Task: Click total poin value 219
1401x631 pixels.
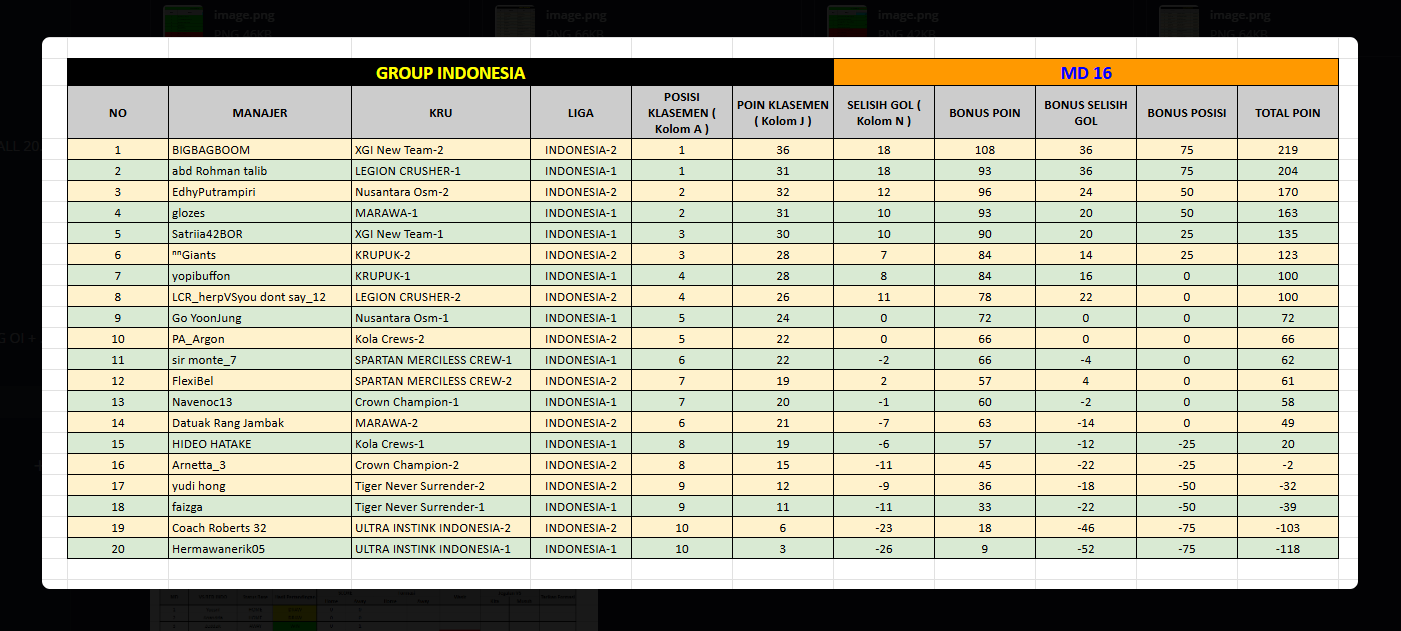Action: point(1288,150)
